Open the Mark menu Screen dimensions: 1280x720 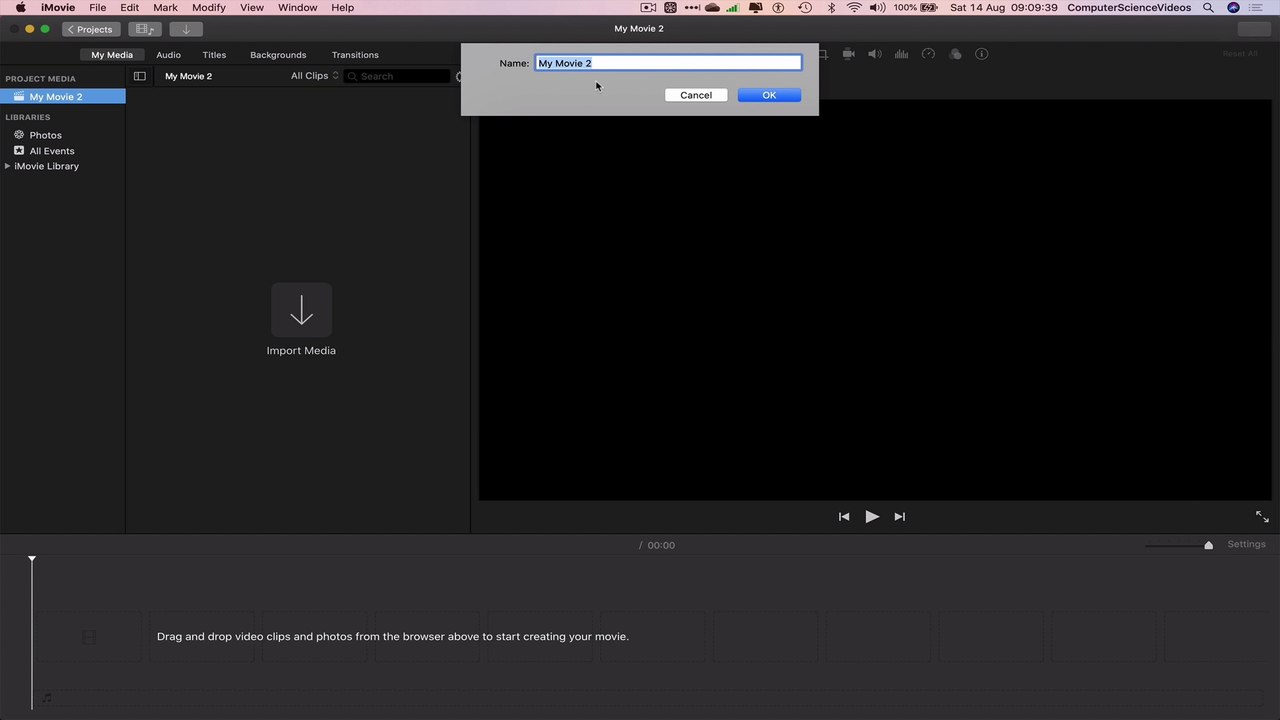165,8
